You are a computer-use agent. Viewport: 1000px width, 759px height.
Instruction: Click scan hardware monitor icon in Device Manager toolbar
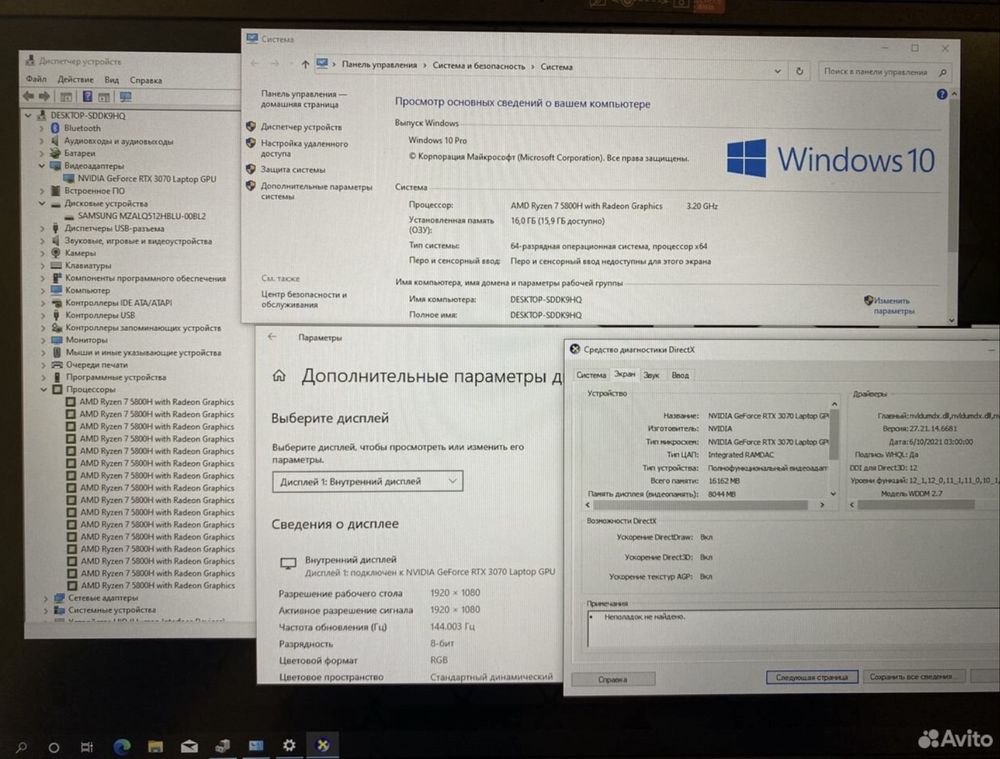point(126,97)
